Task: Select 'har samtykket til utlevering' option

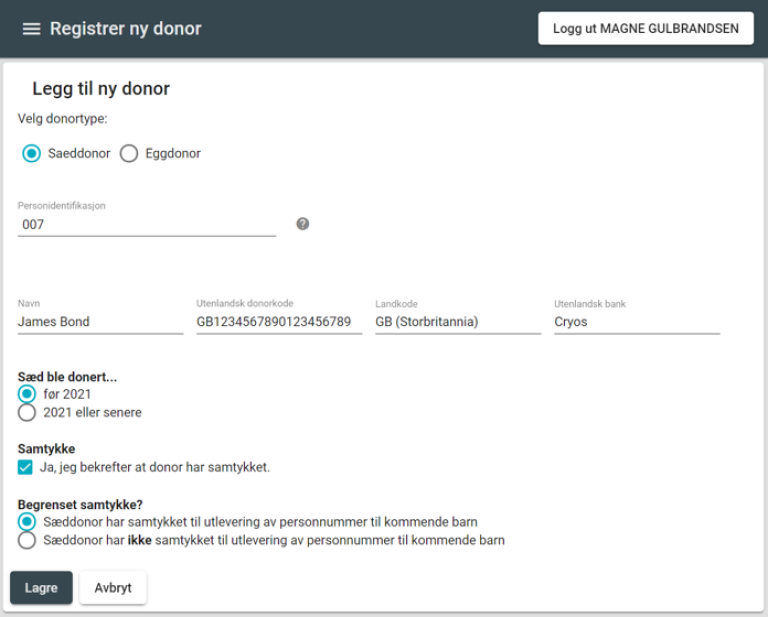Action: (x=27, y=522)
